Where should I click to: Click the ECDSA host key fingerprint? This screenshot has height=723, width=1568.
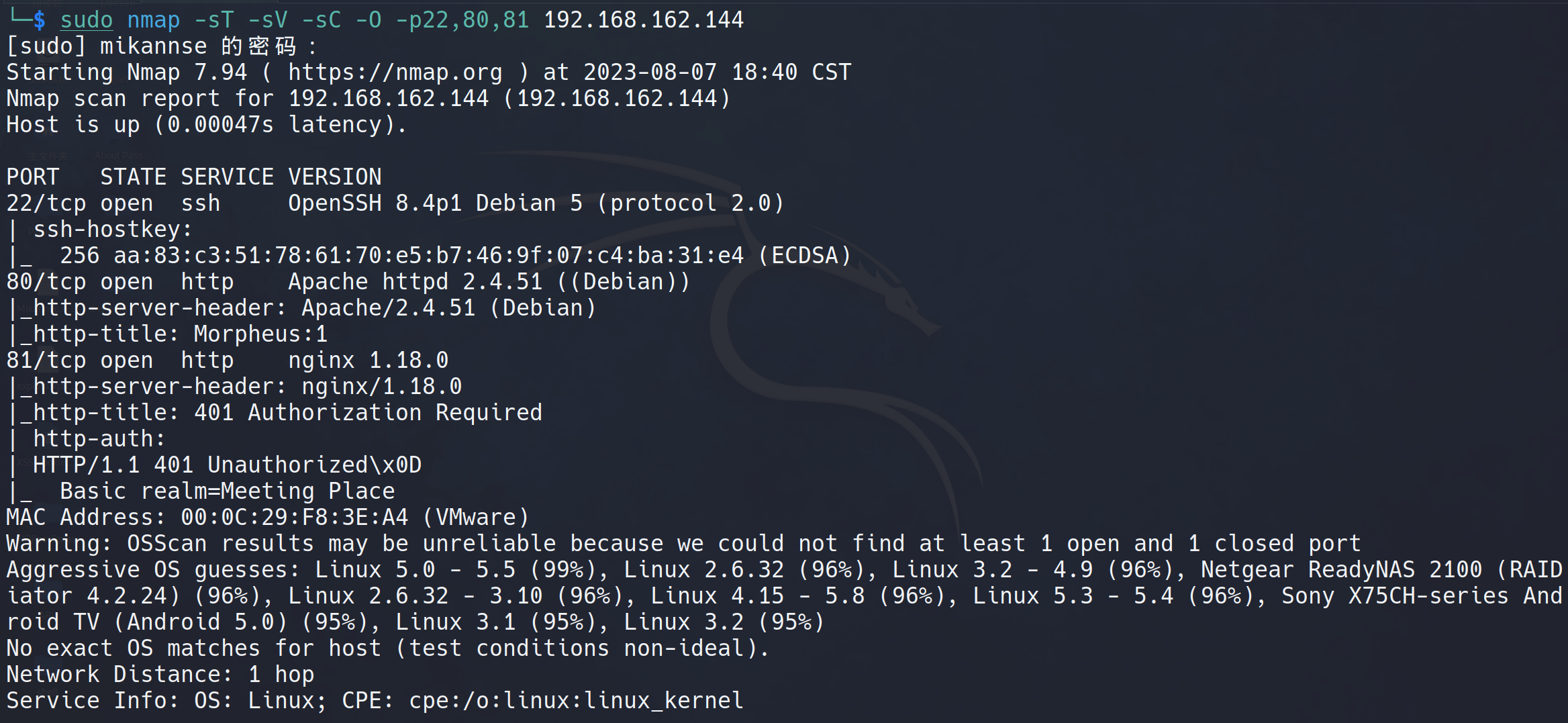coord(428,256)
